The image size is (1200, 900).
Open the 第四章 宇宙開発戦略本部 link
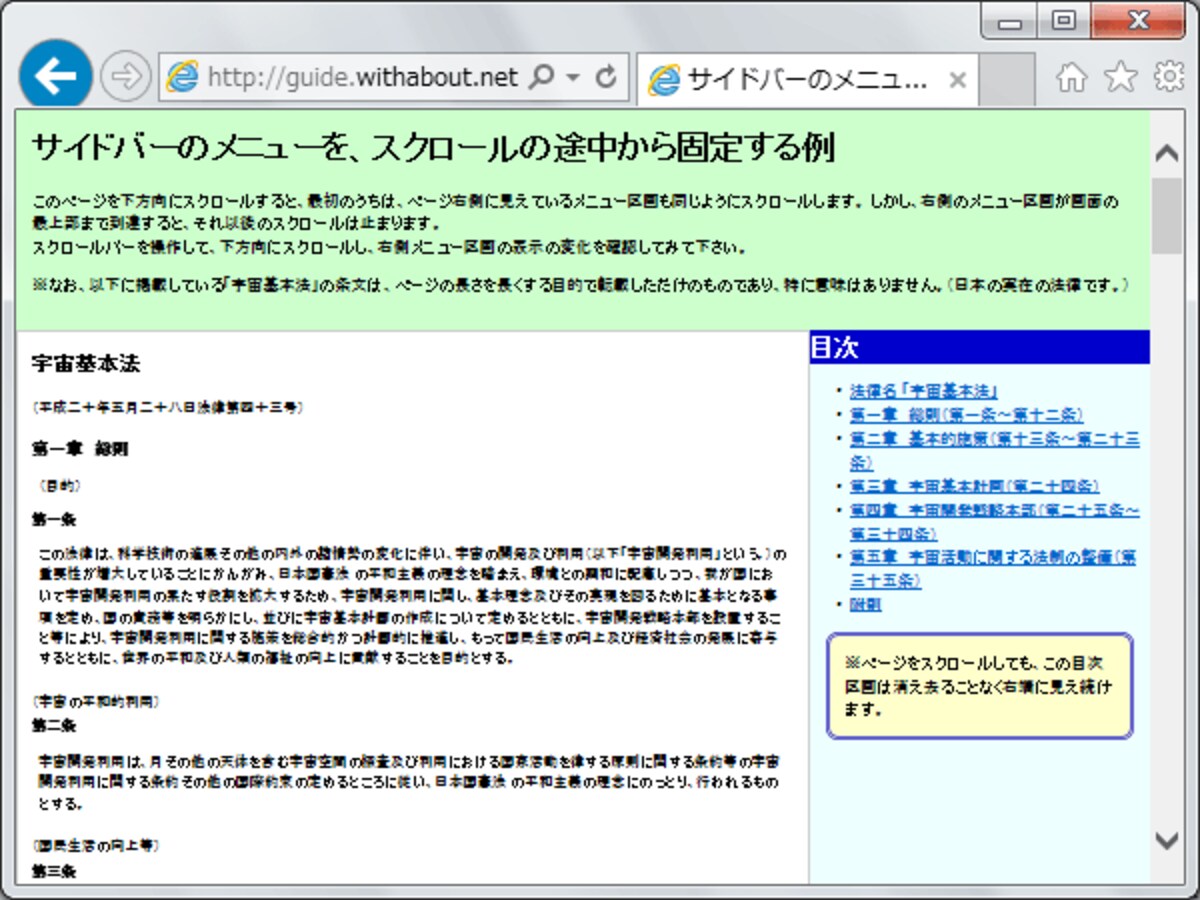tap(995, 522)
